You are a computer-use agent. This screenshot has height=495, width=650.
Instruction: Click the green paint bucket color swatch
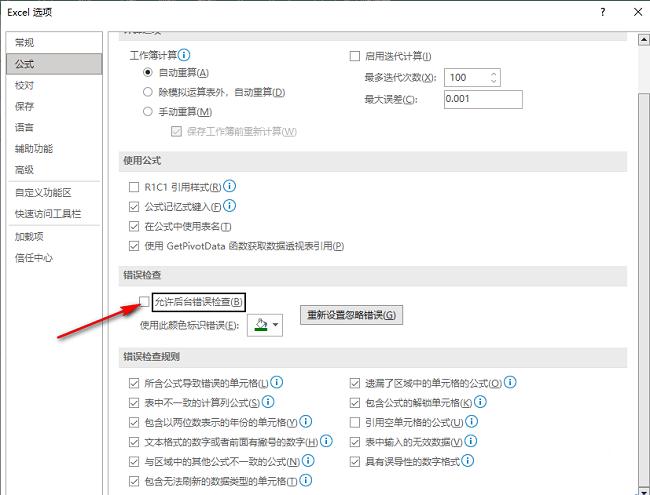(x=258, y=325)
